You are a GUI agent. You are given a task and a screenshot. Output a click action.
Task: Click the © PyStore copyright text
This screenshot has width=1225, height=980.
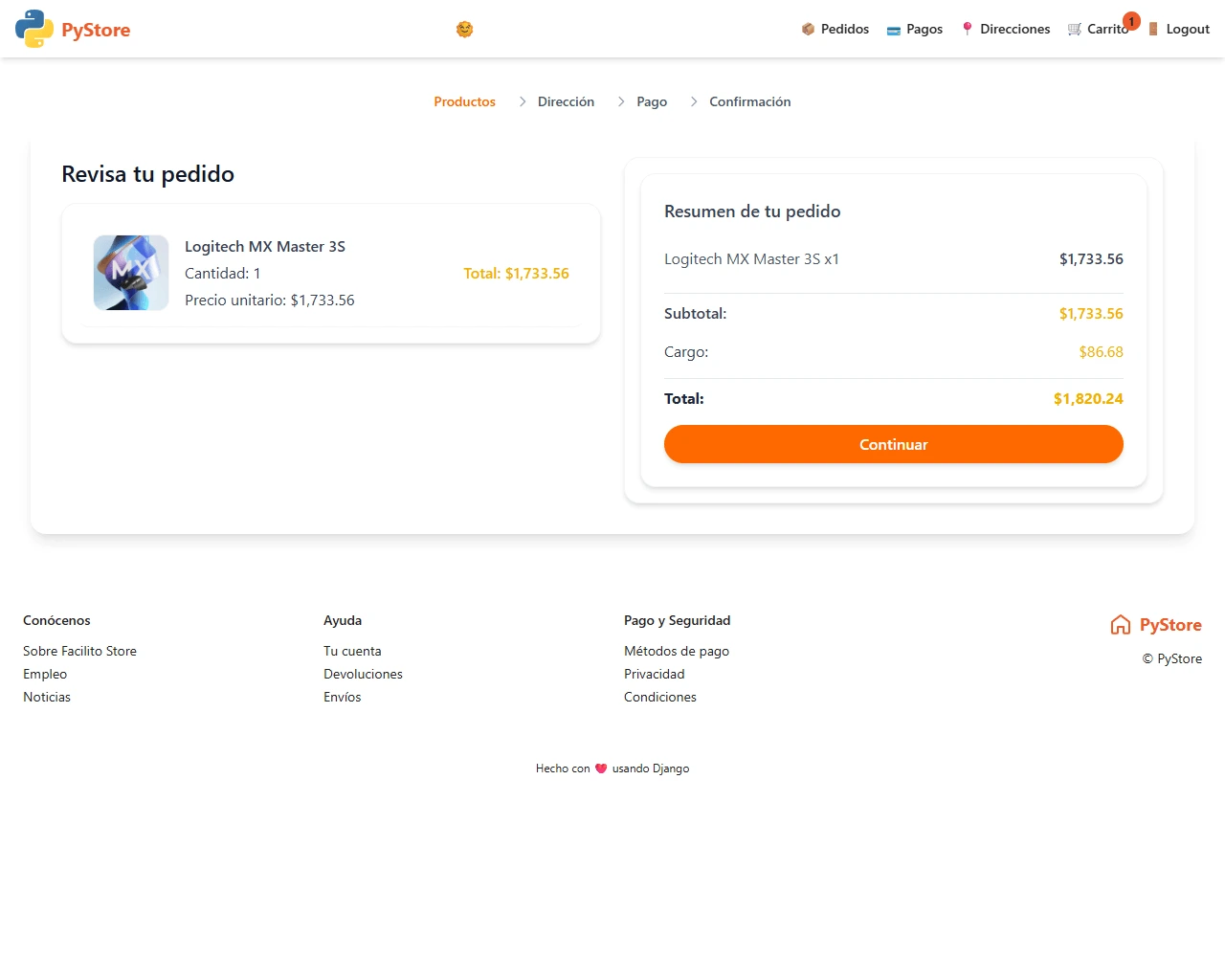pyautogui.click(x=1171, y=658)
